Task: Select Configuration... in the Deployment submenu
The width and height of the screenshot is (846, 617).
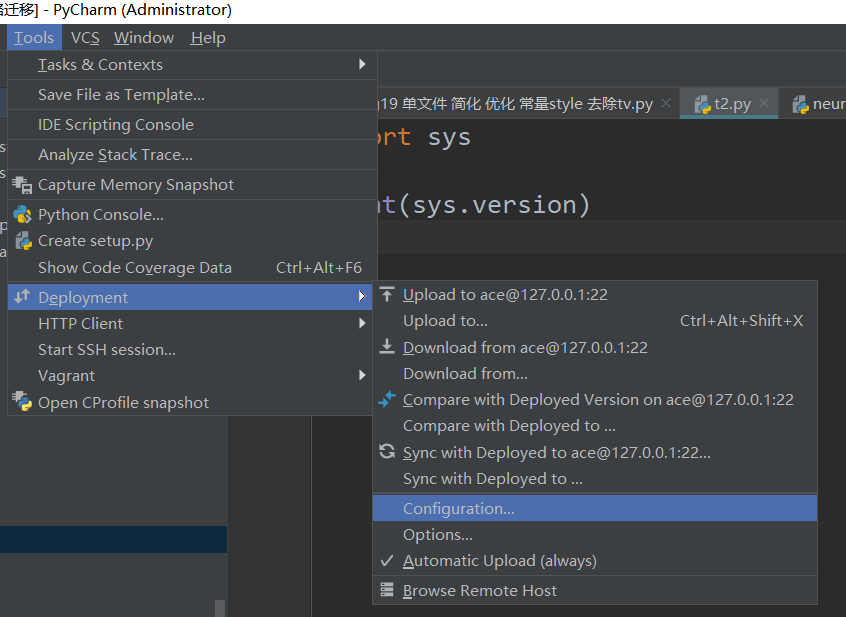Action: [458, 508]
